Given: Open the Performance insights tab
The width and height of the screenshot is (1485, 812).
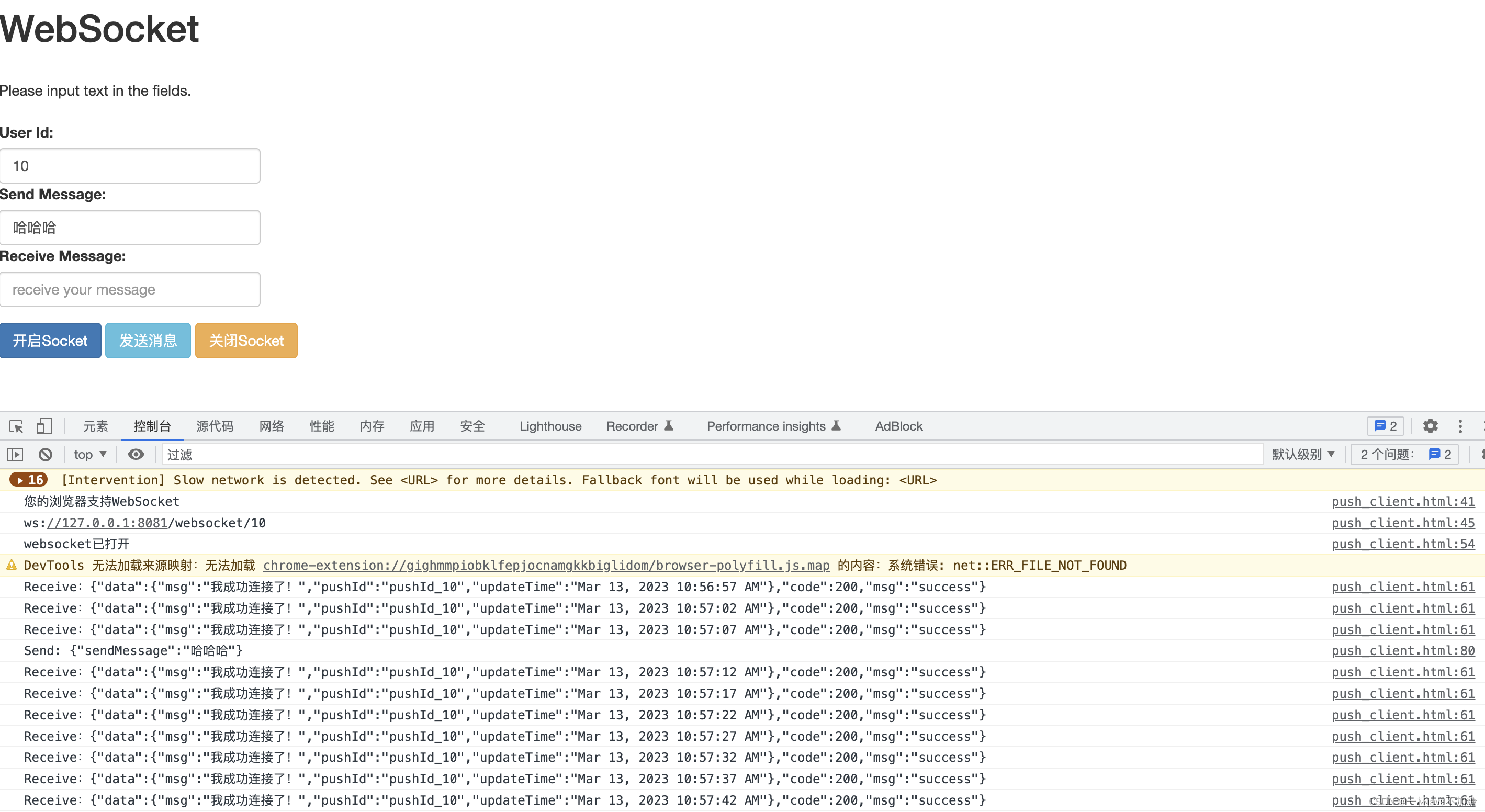Looking at the screenshot, I should [773, 426].
